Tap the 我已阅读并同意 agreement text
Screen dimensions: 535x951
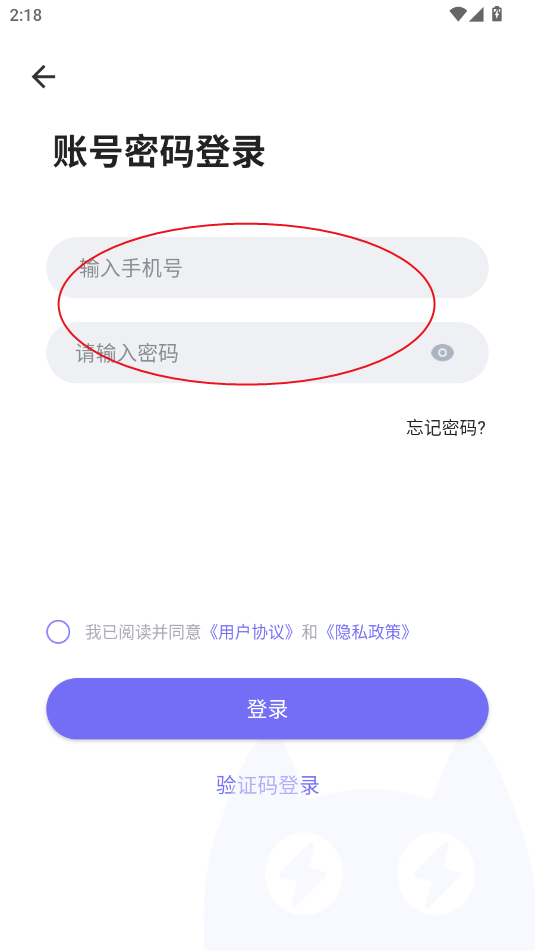(143, 633)
